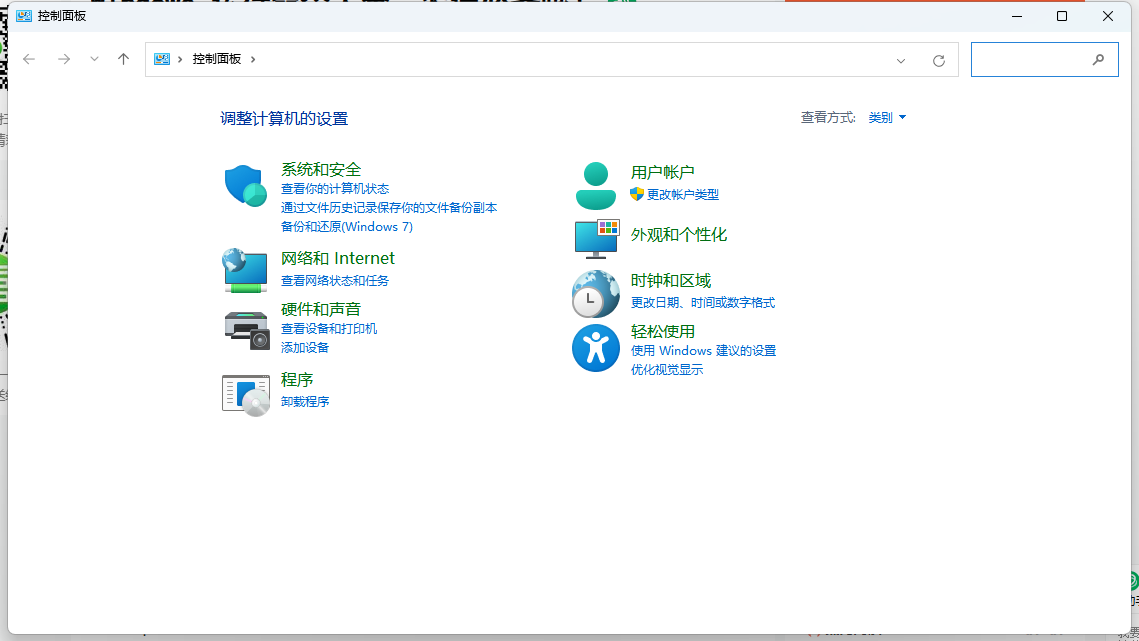Focus the Control Panel search box
Screen dimensions: 1139x641
[1045, 60]
